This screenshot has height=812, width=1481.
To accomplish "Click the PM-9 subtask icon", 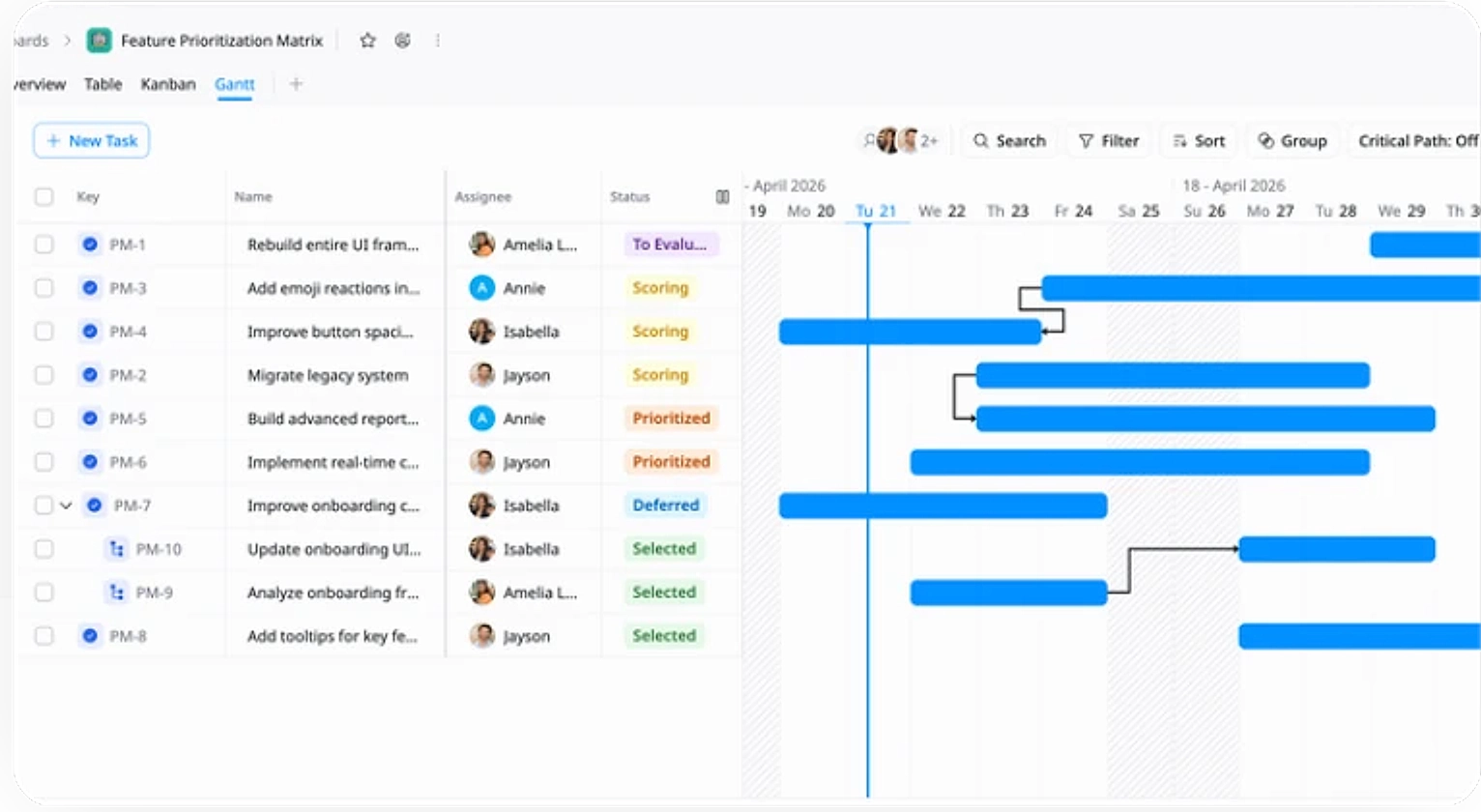I will [x=117, y=593].
